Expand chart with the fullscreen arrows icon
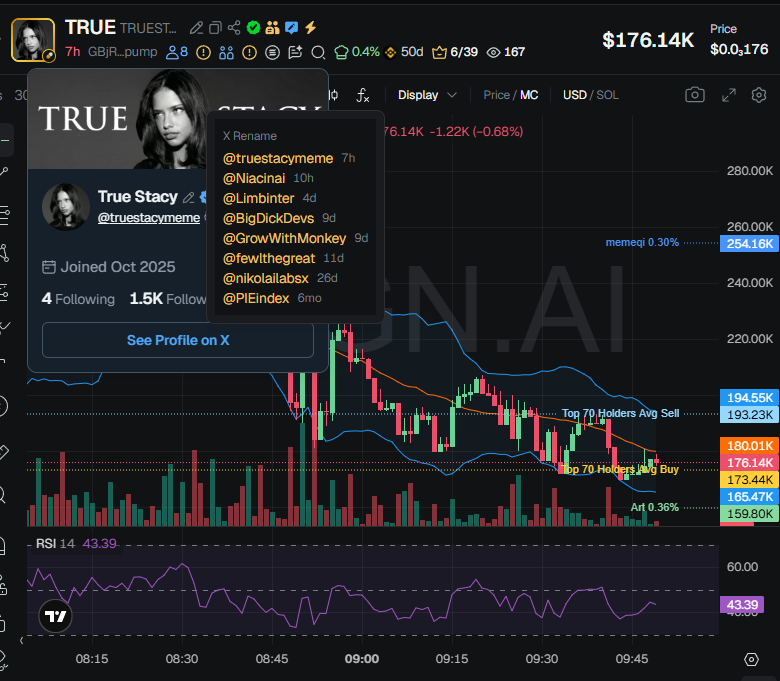780x681 pixels. pos(729,95)
